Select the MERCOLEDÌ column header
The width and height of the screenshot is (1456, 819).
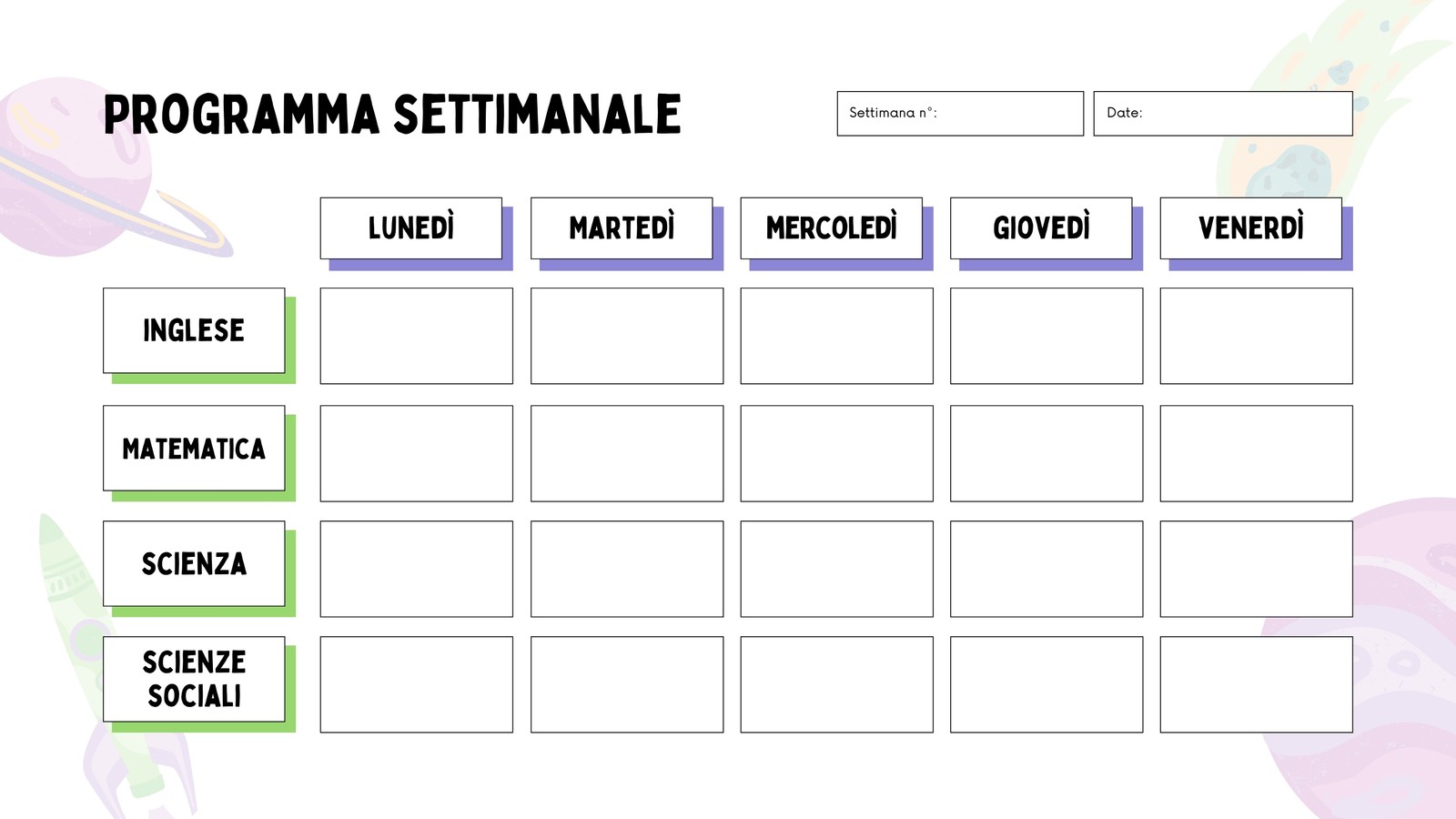[x=832, y=228]
